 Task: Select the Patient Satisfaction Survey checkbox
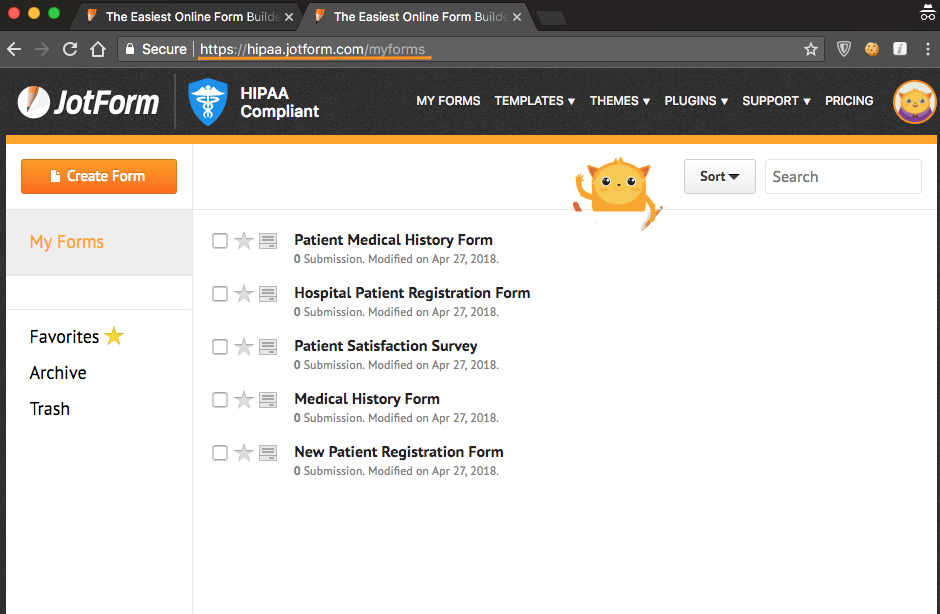point(220,347)
